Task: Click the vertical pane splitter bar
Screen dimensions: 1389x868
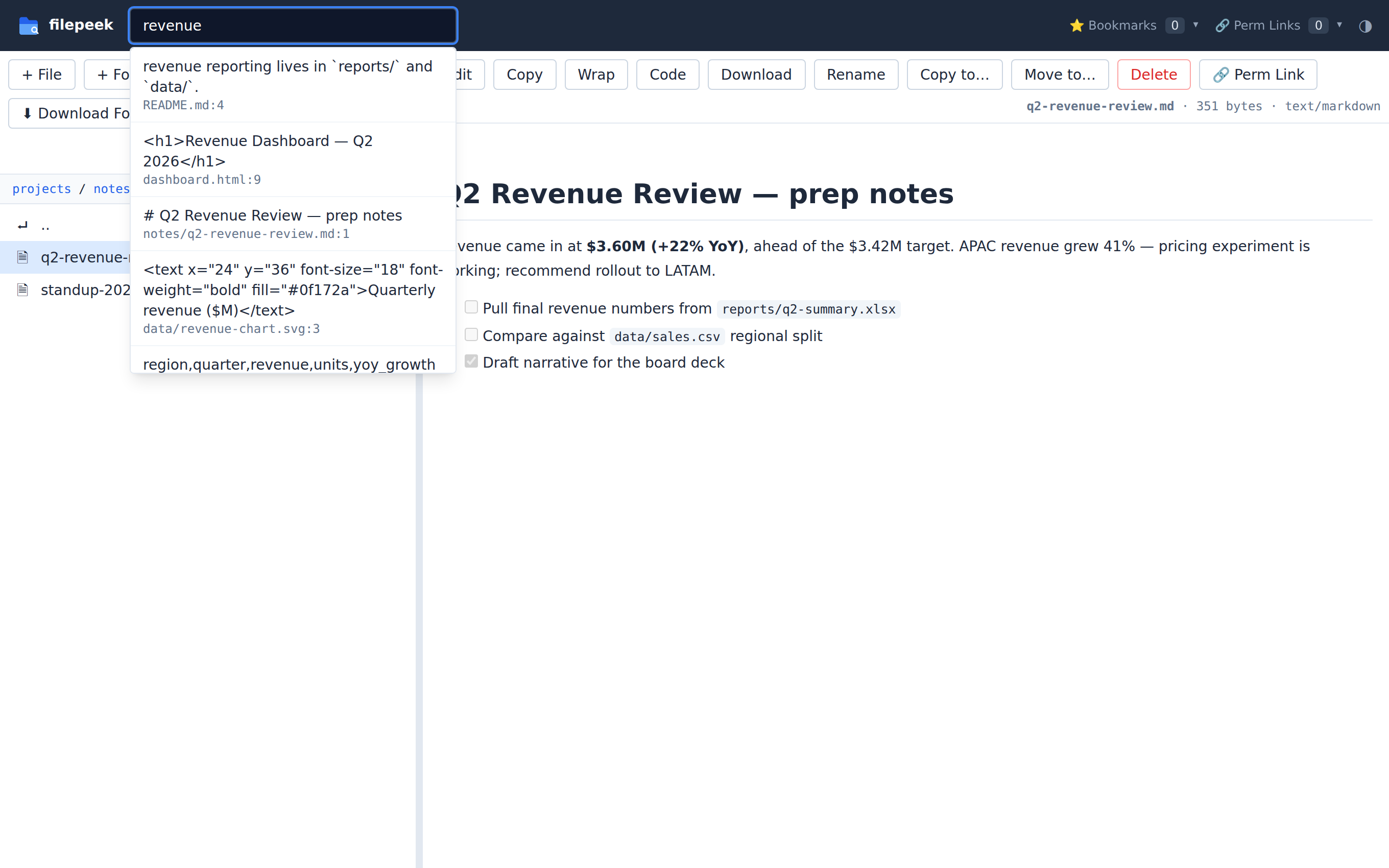Action: pyautogui.click(x=419, y=620)
